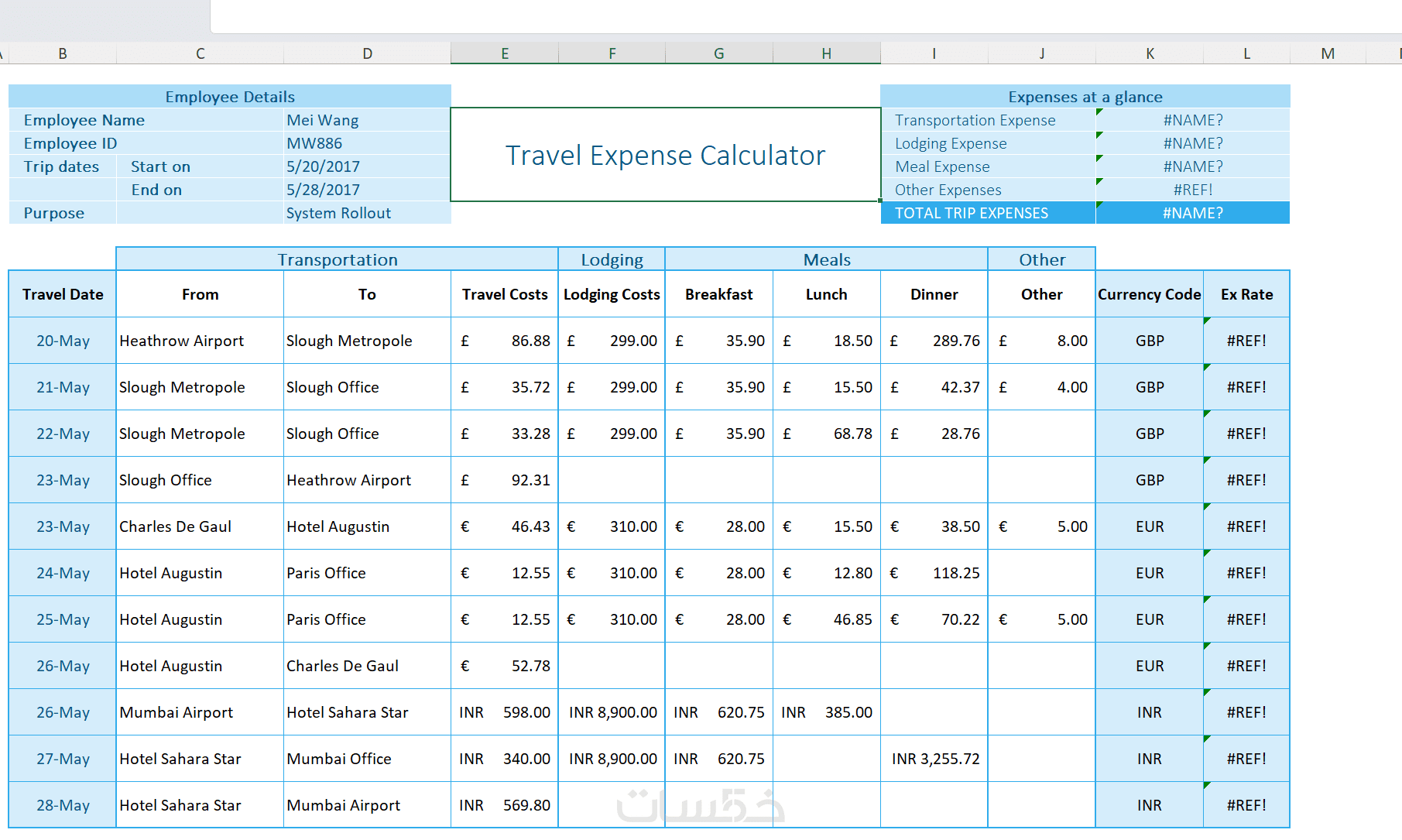Viewport: 1402px width, 840px height.
Task: Click the "Employee Details" header cell
Action: (x=230, y=97)
